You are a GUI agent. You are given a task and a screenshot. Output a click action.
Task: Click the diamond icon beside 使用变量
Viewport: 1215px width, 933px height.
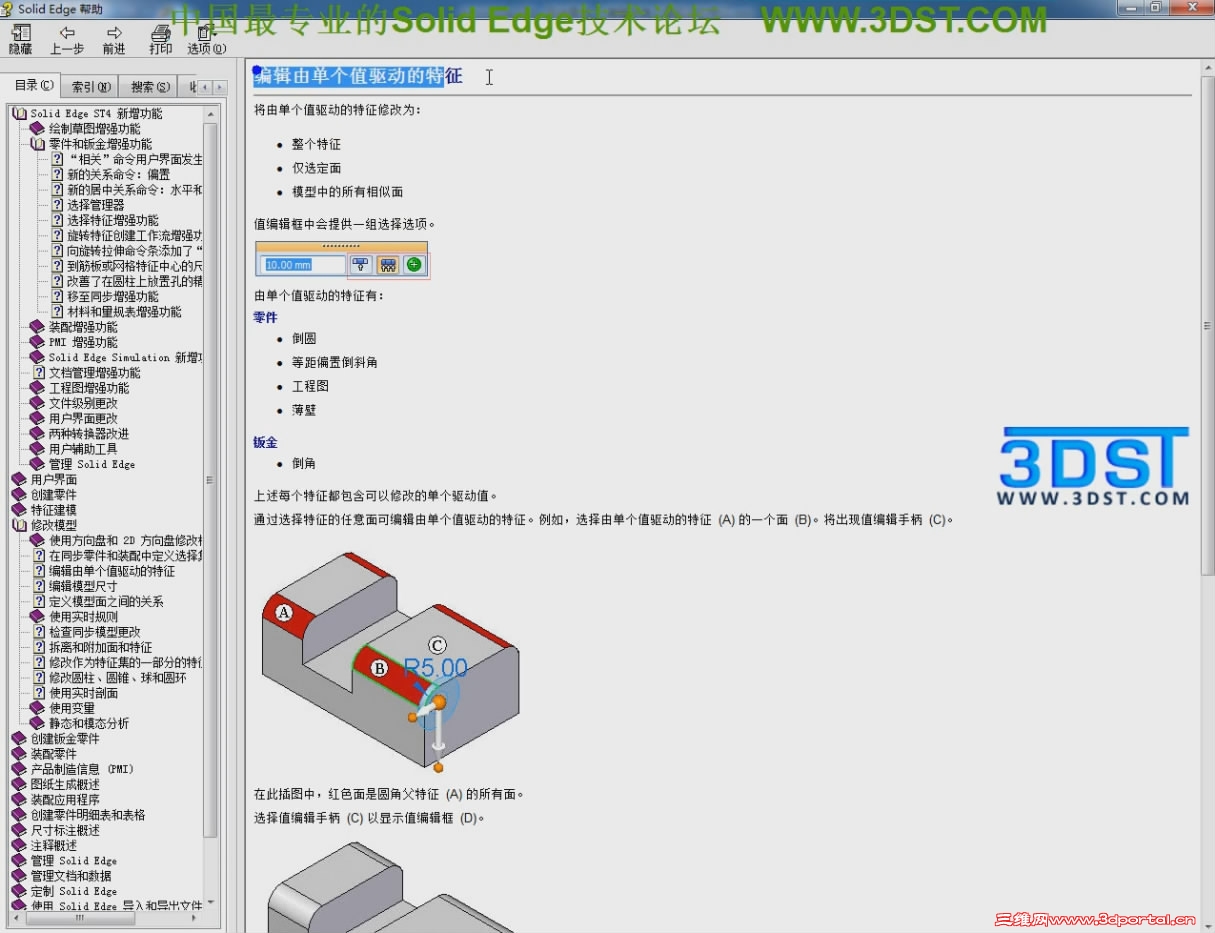coord(35,708)
